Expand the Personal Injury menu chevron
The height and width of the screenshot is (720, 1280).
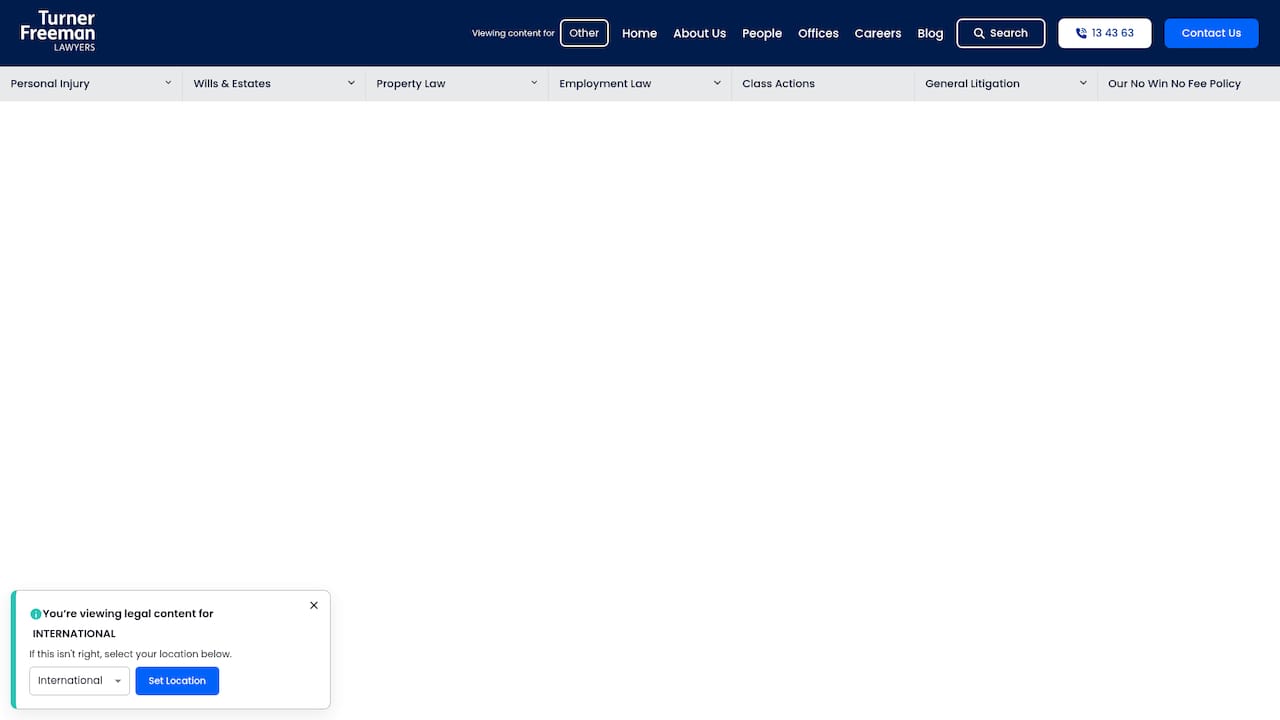168,83
